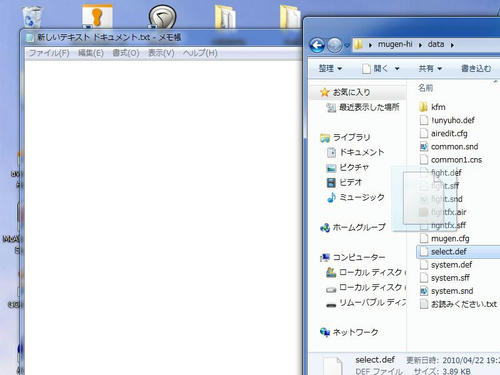Click the 名前 column header
This screenshot has width=500, height=375.
[x=425, y=88]
